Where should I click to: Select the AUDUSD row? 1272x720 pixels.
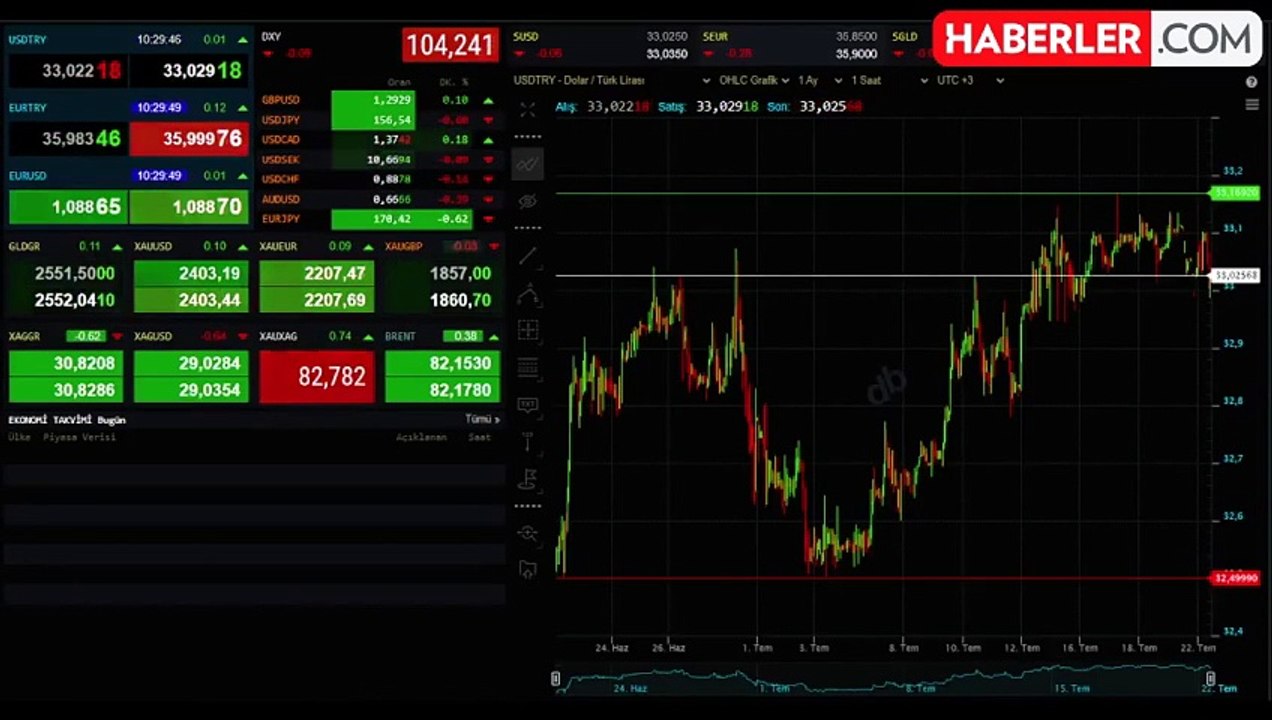point(378,199)
